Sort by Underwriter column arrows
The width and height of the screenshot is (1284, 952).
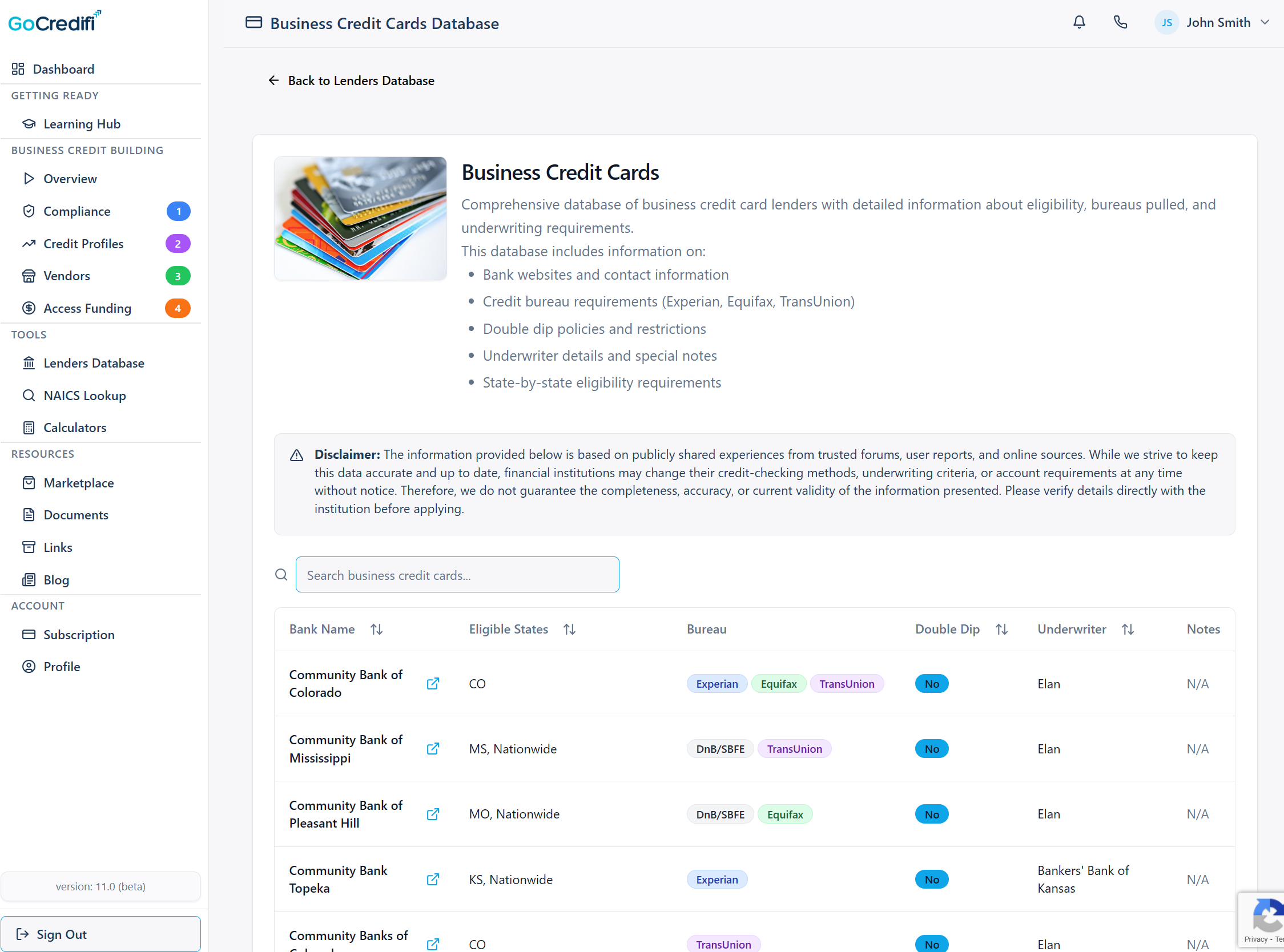point(1128,630)
